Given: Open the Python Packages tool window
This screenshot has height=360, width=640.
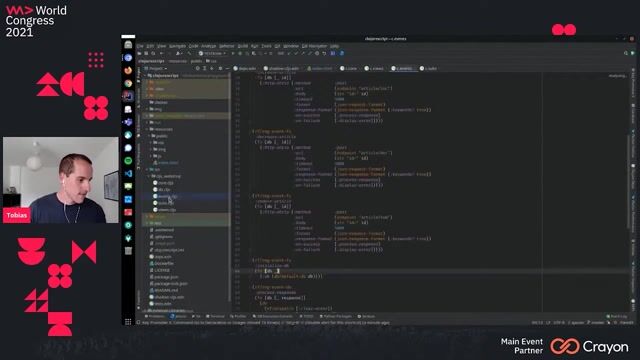Looking at the screenshot, I should [x=335, y=316].
